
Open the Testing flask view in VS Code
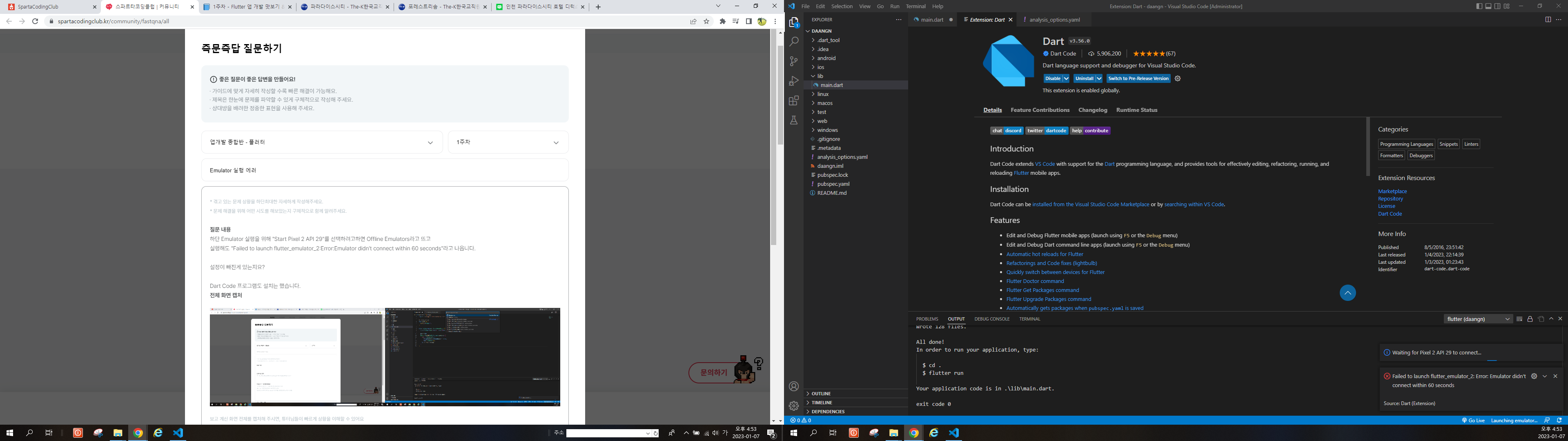(794, 120)
